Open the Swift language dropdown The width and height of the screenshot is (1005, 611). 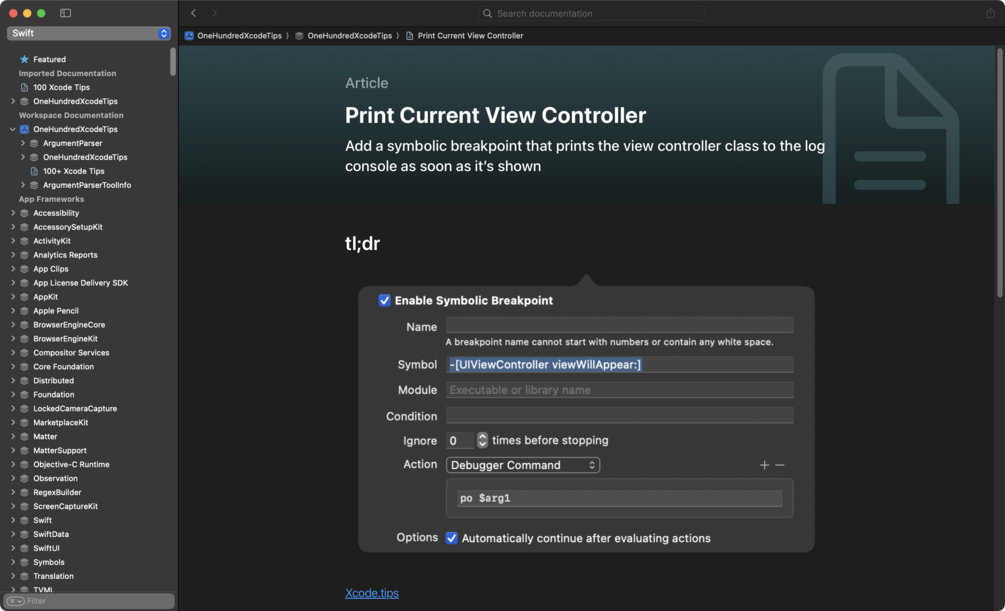pos(88,33)
